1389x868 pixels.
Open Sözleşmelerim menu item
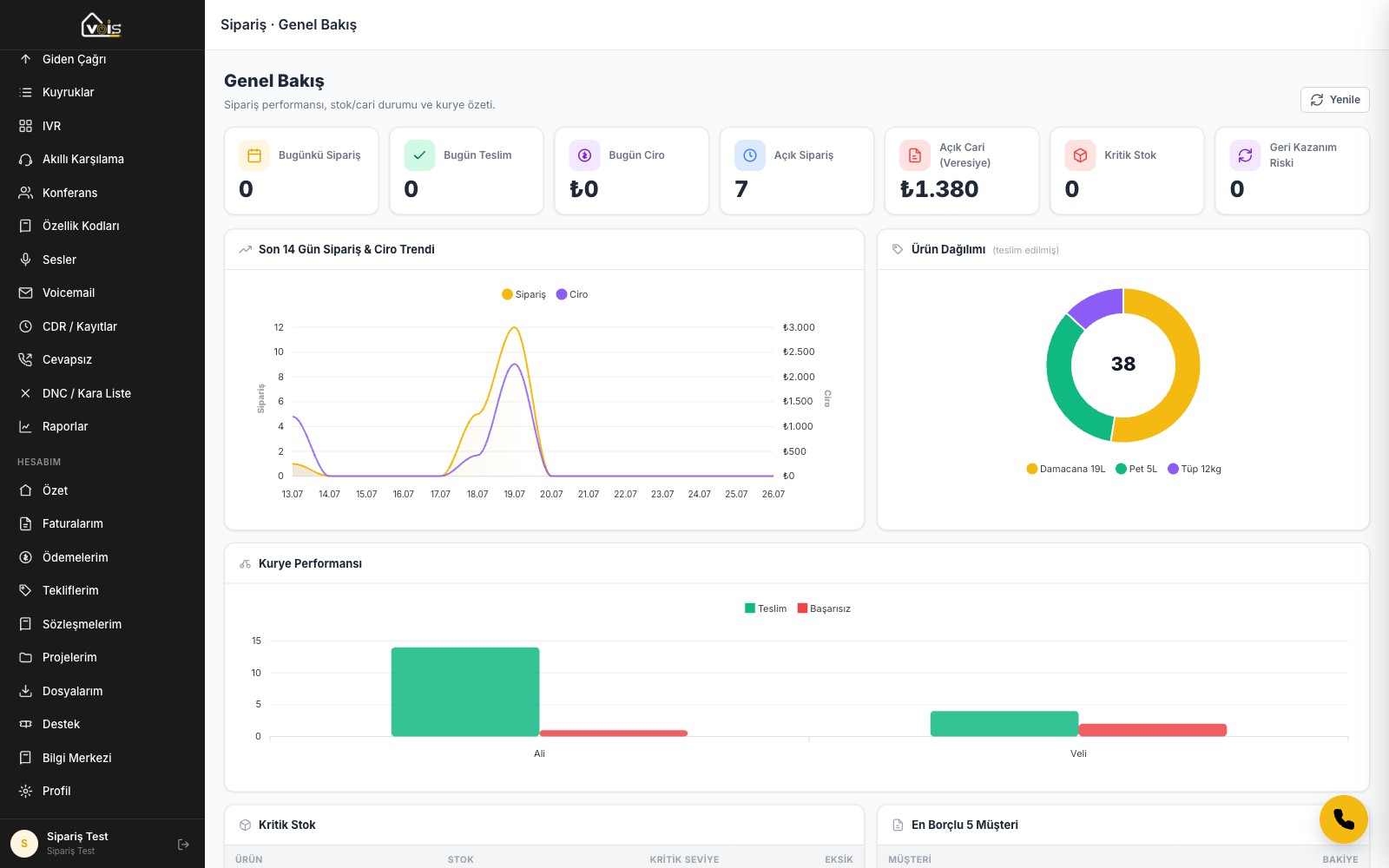point(102,624)
